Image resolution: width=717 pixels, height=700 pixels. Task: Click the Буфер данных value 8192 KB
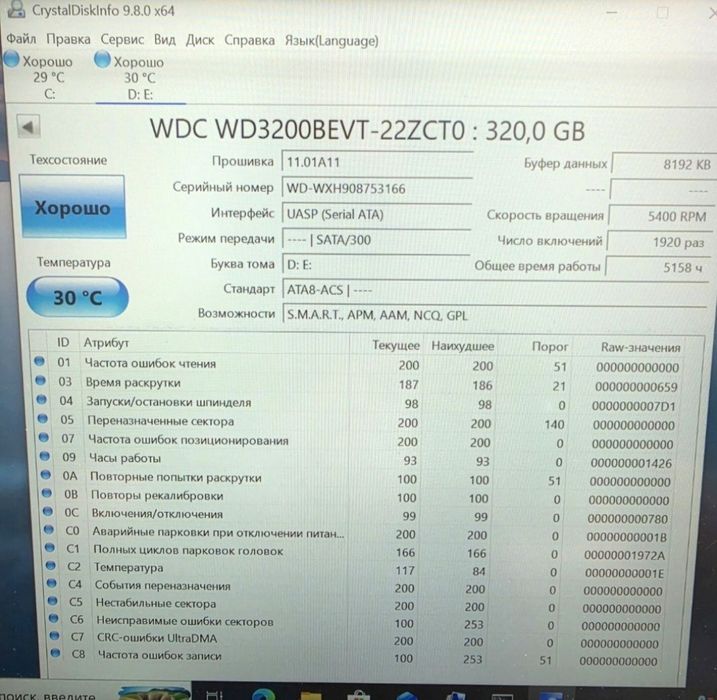664,165
